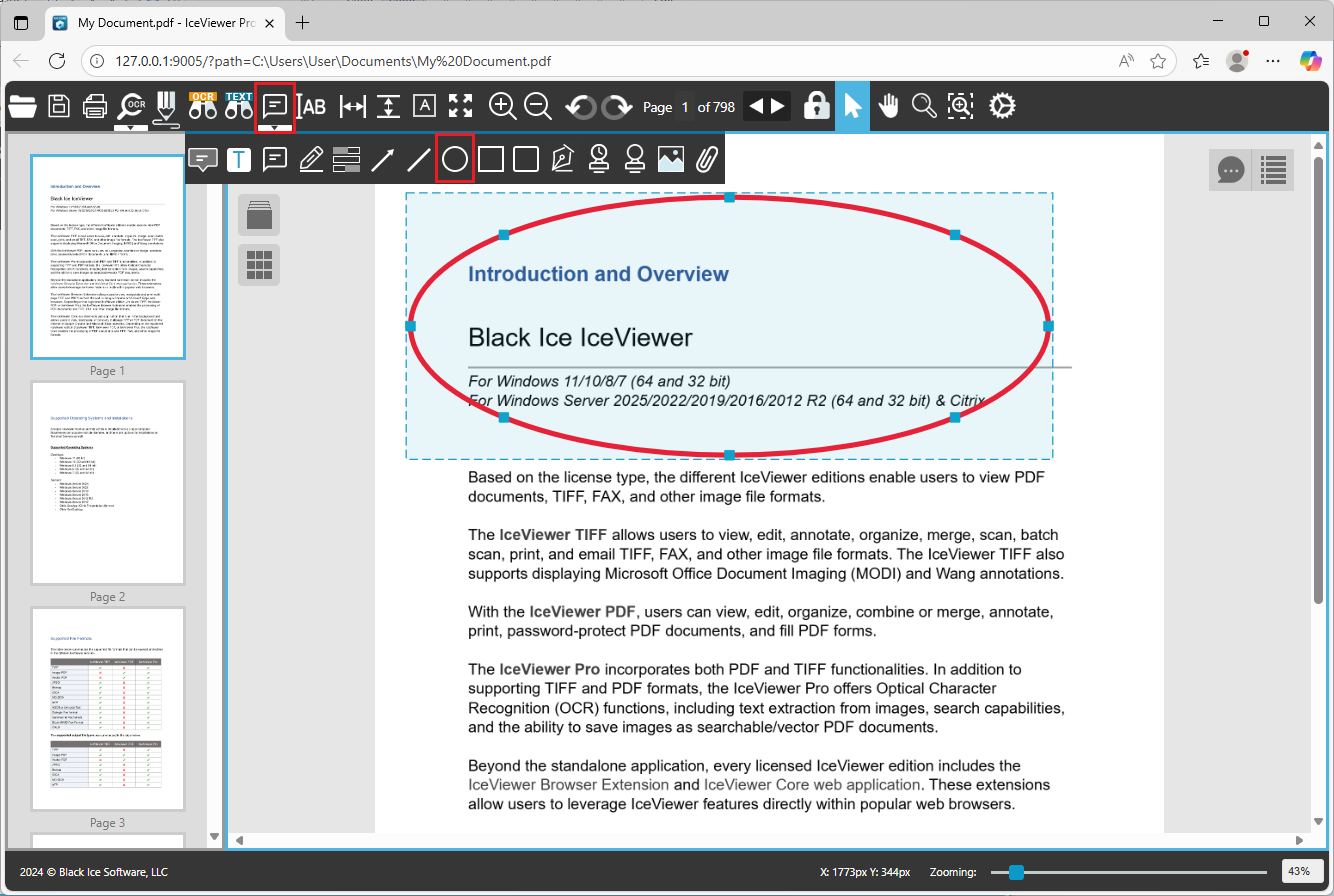
Task: Open the comments bubble panel
Action: [x=1230, y=170]
